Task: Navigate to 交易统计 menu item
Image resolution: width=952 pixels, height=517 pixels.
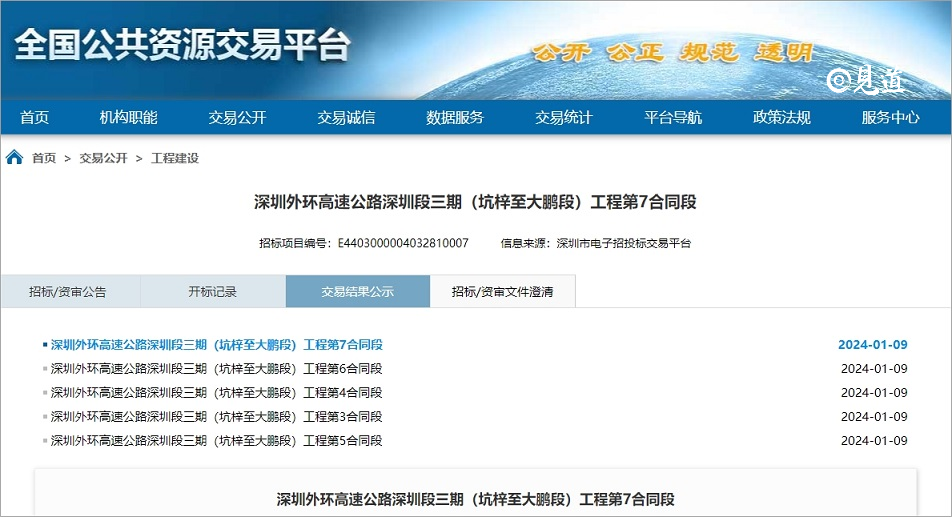Action: tap(564, 118)
